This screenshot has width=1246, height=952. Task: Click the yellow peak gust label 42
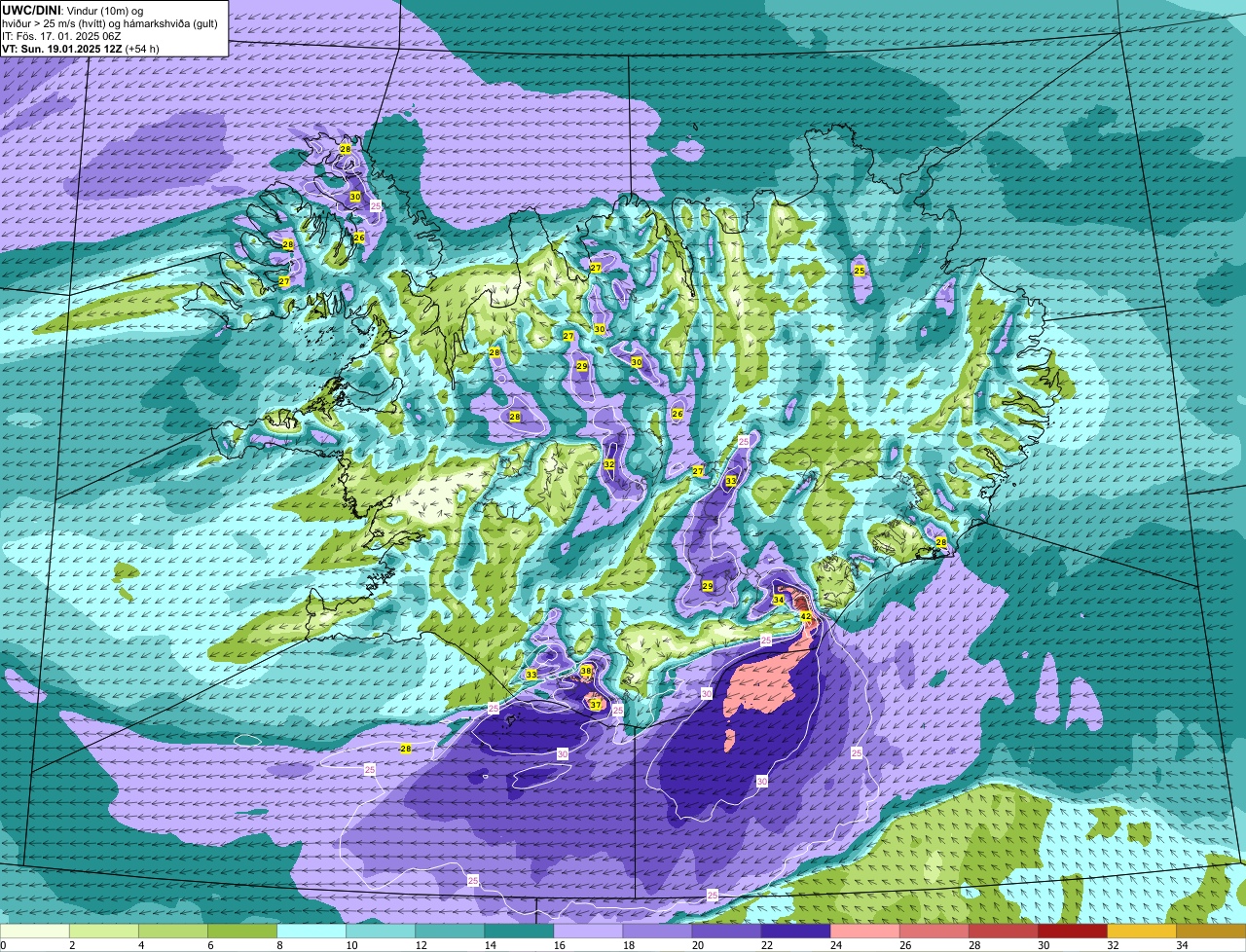(x=805, y=616)
